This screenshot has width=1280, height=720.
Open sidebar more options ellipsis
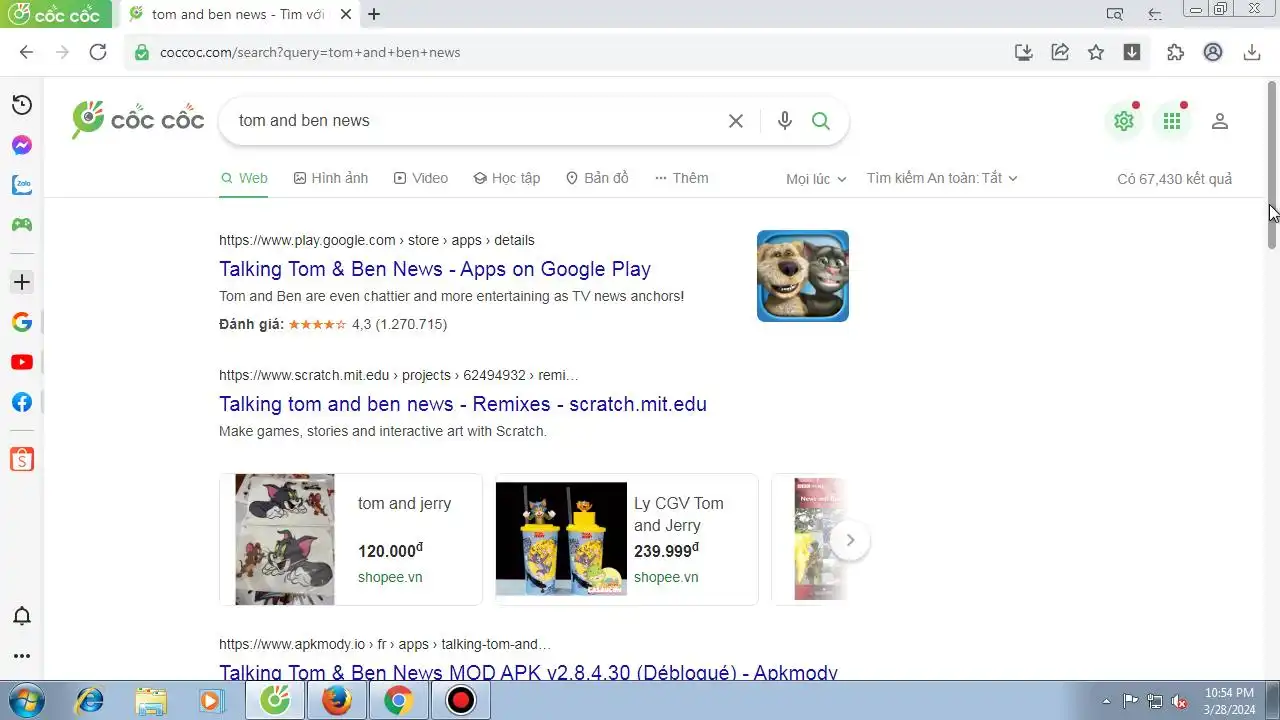[21, 656]
